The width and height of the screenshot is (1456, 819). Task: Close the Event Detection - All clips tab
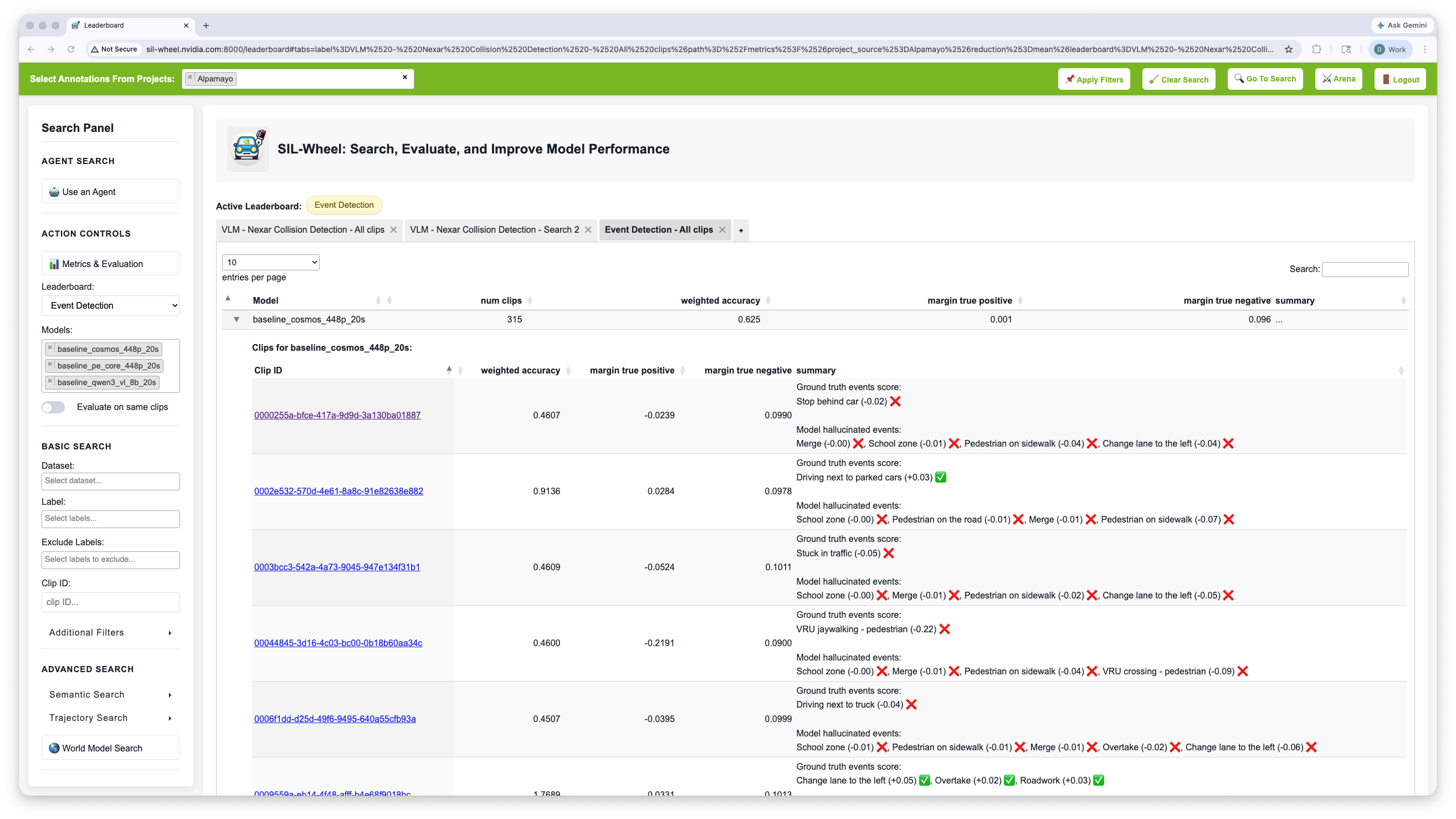pyautogui.click(x=722, y=229)
